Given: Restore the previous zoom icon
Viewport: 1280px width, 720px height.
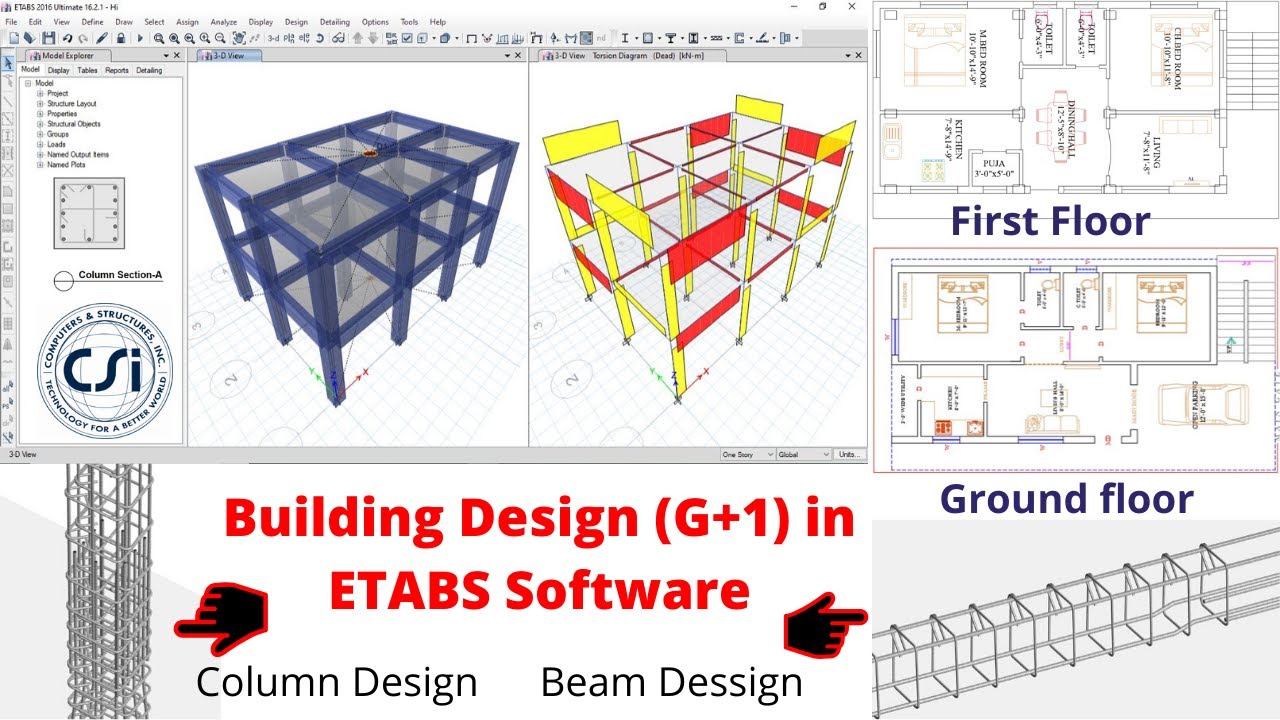Looking at the screenshot, I should click(x=189, y=38).
